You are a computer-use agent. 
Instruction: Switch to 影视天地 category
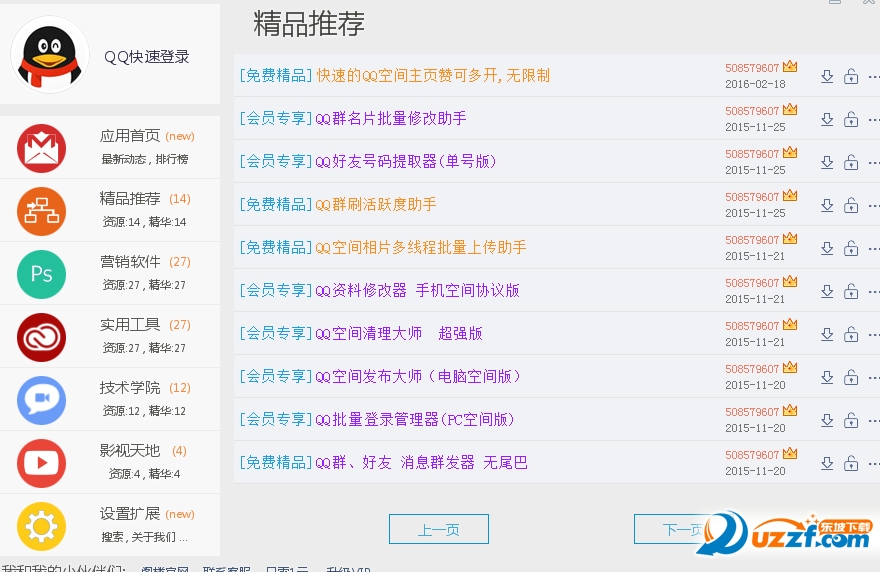coord(130,450)
